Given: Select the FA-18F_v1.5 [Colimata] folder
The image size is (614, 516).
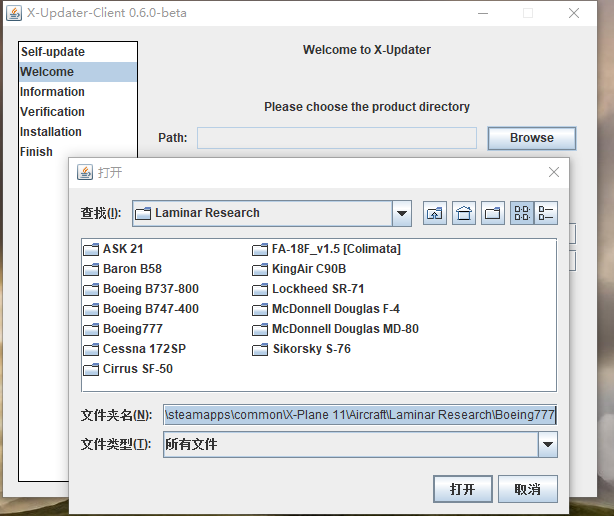Looking at the screenshot, I should (327, 249).
